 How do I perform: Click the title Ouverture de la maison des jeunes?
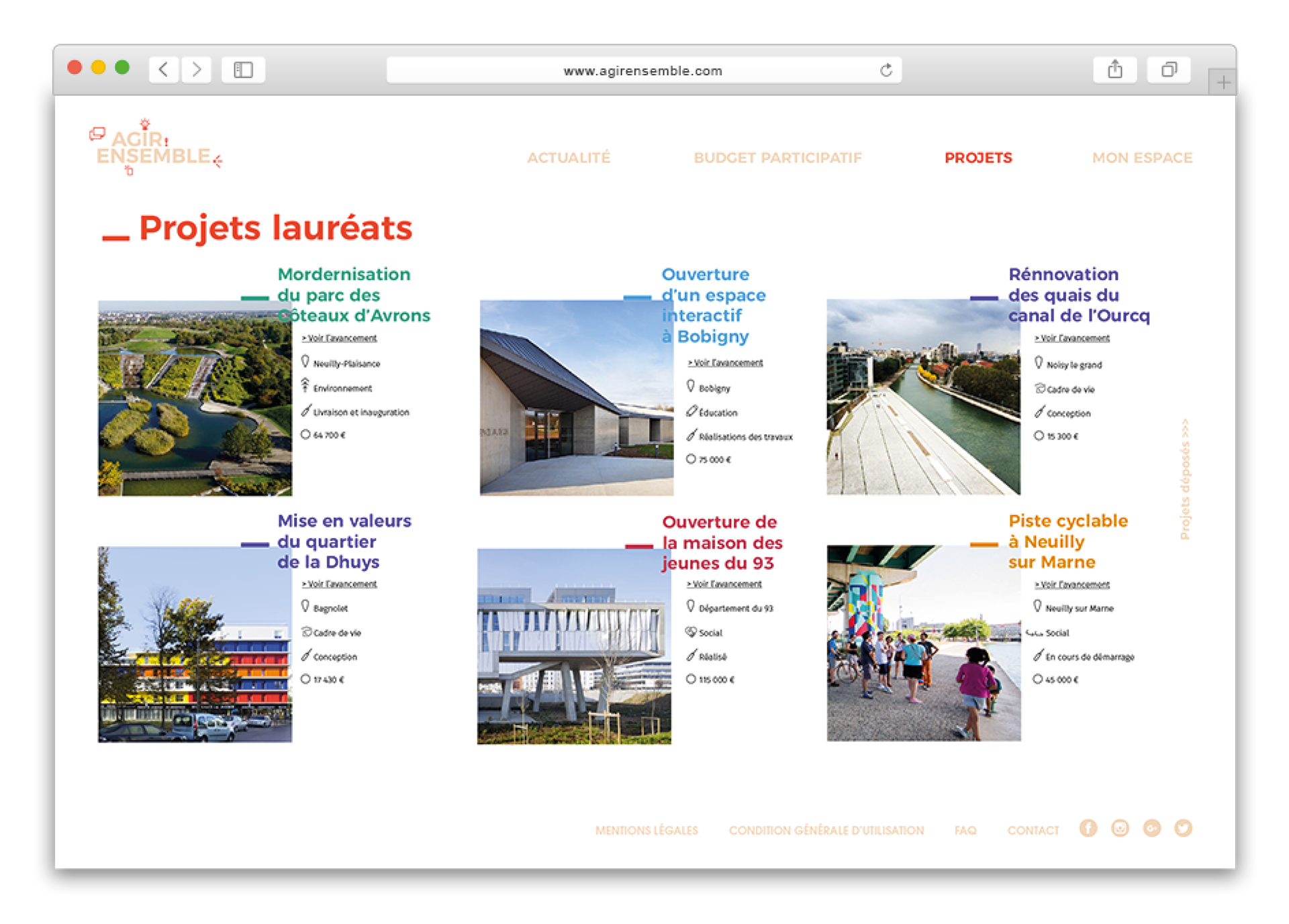click(x=722, y=542)
